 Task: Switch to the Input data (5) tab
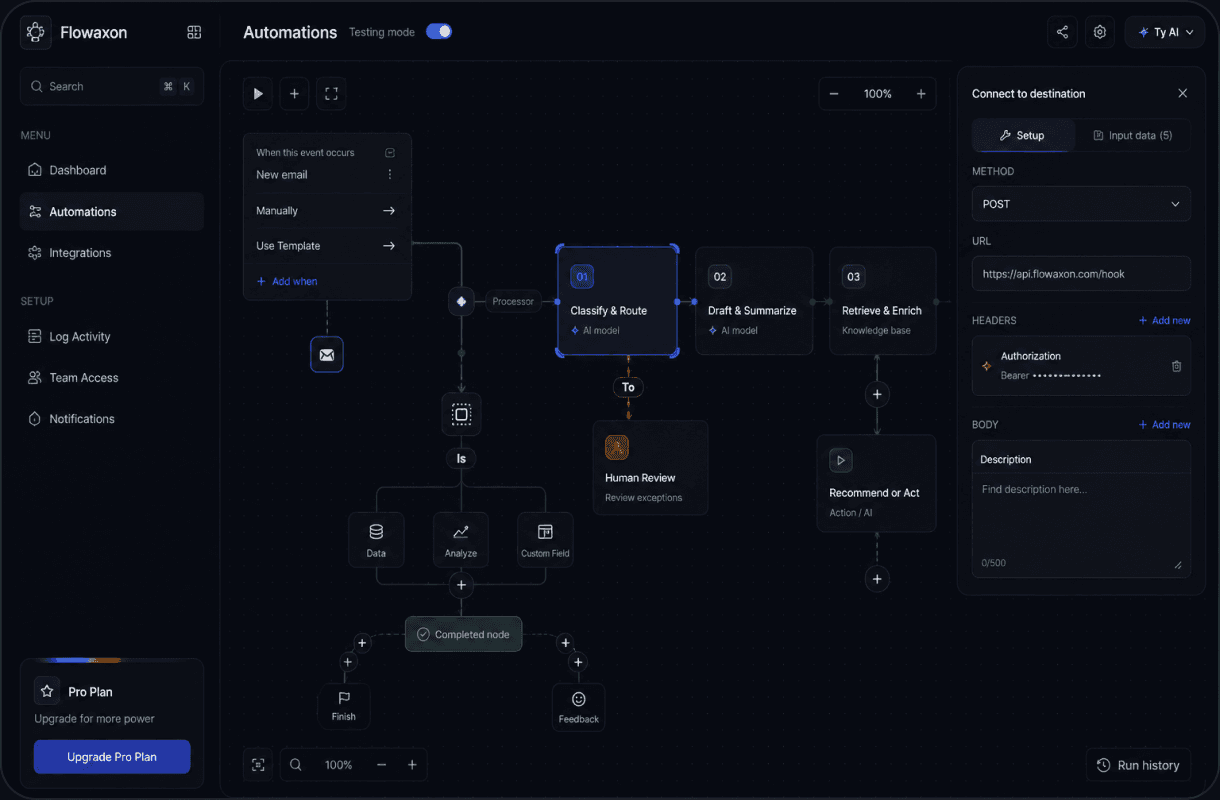(1133, 135)
